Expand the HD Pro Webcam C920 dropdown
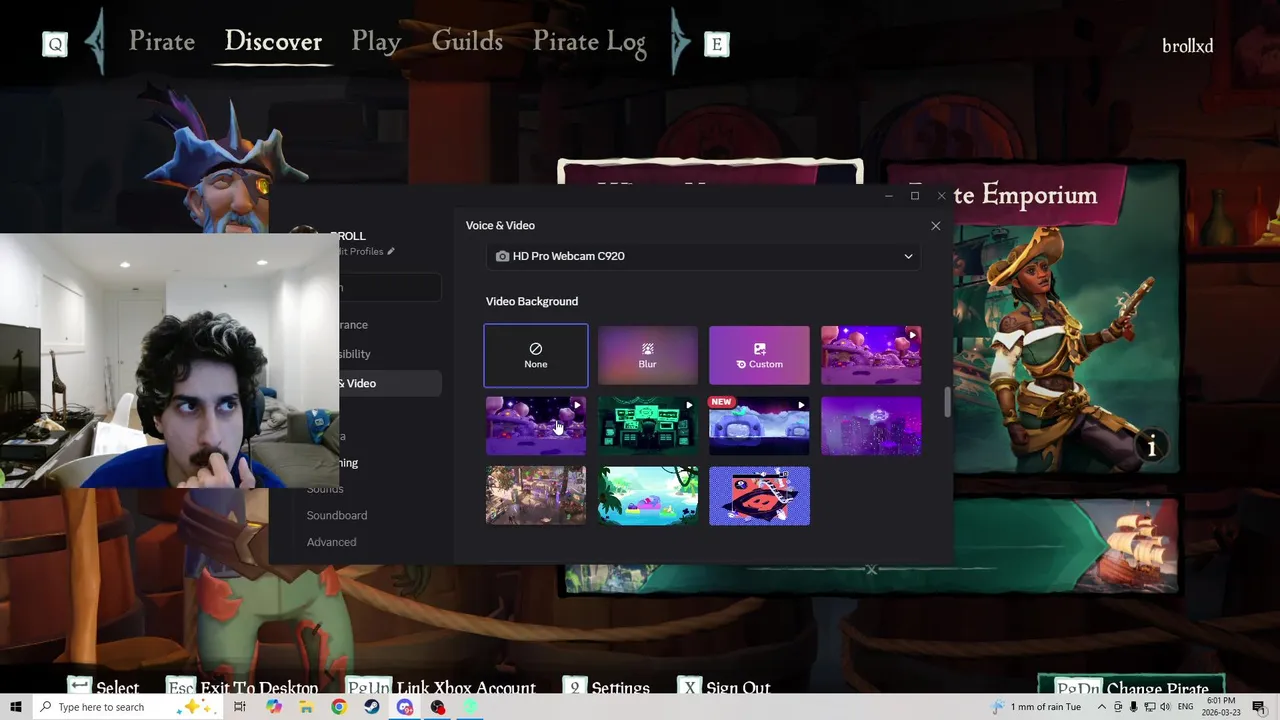1280x720 pixels. pyautogui.click(x=704, y=256)
